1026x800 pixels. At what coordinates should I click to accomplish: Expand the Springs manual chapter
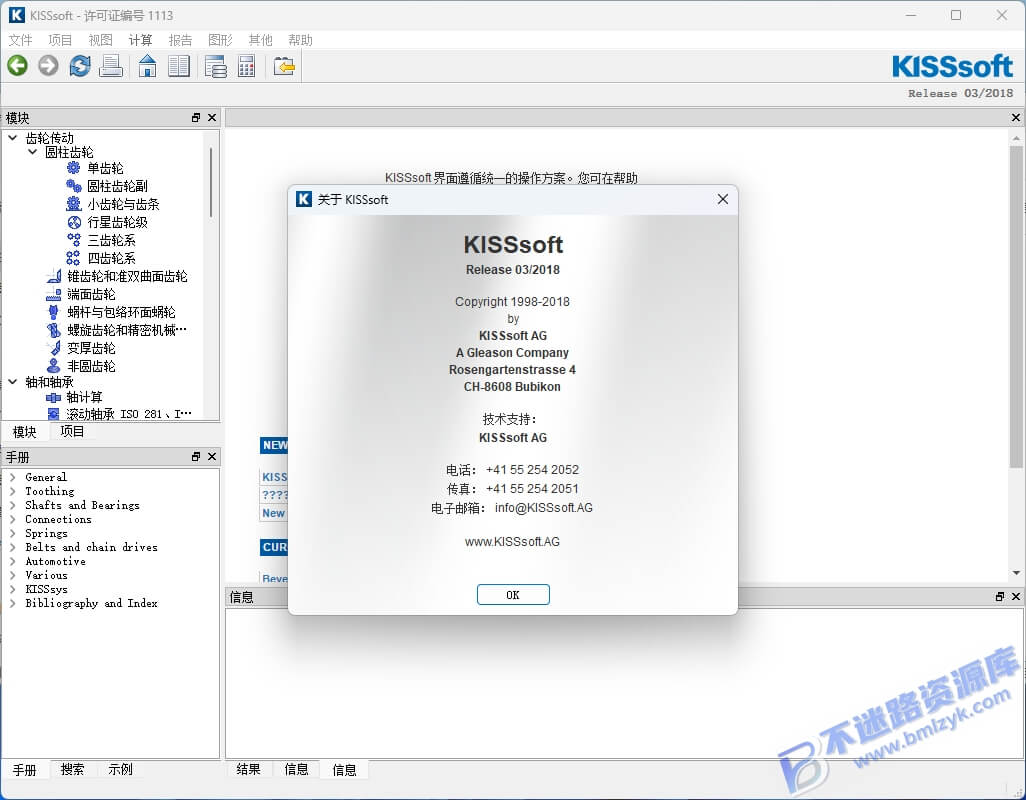pos(12,534)
